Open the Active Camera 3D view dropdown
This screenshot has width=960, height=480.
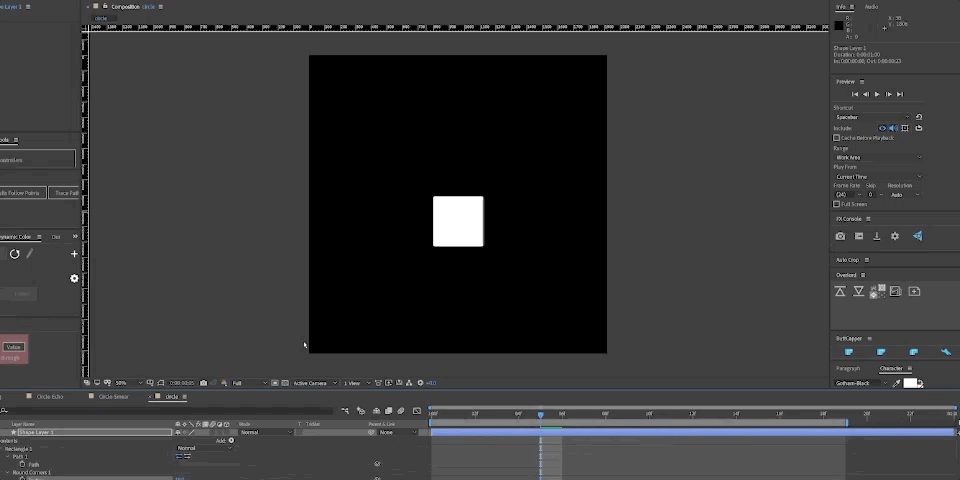tap(315, 383)
